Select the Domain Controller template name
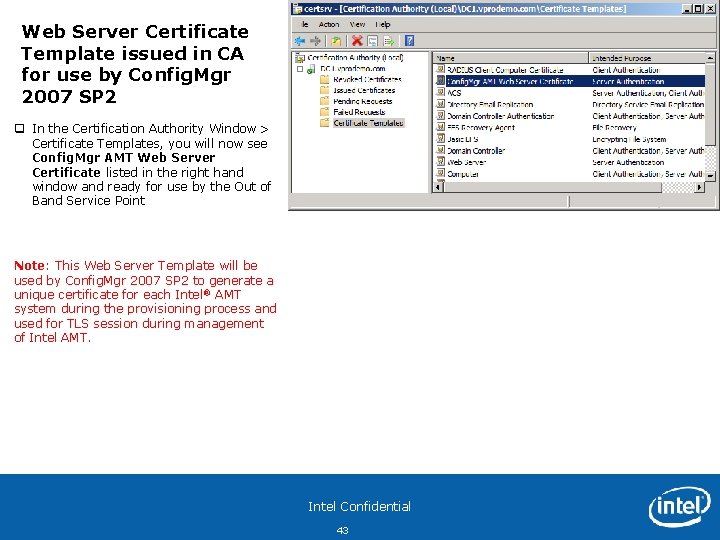 (x=476, y=151)
